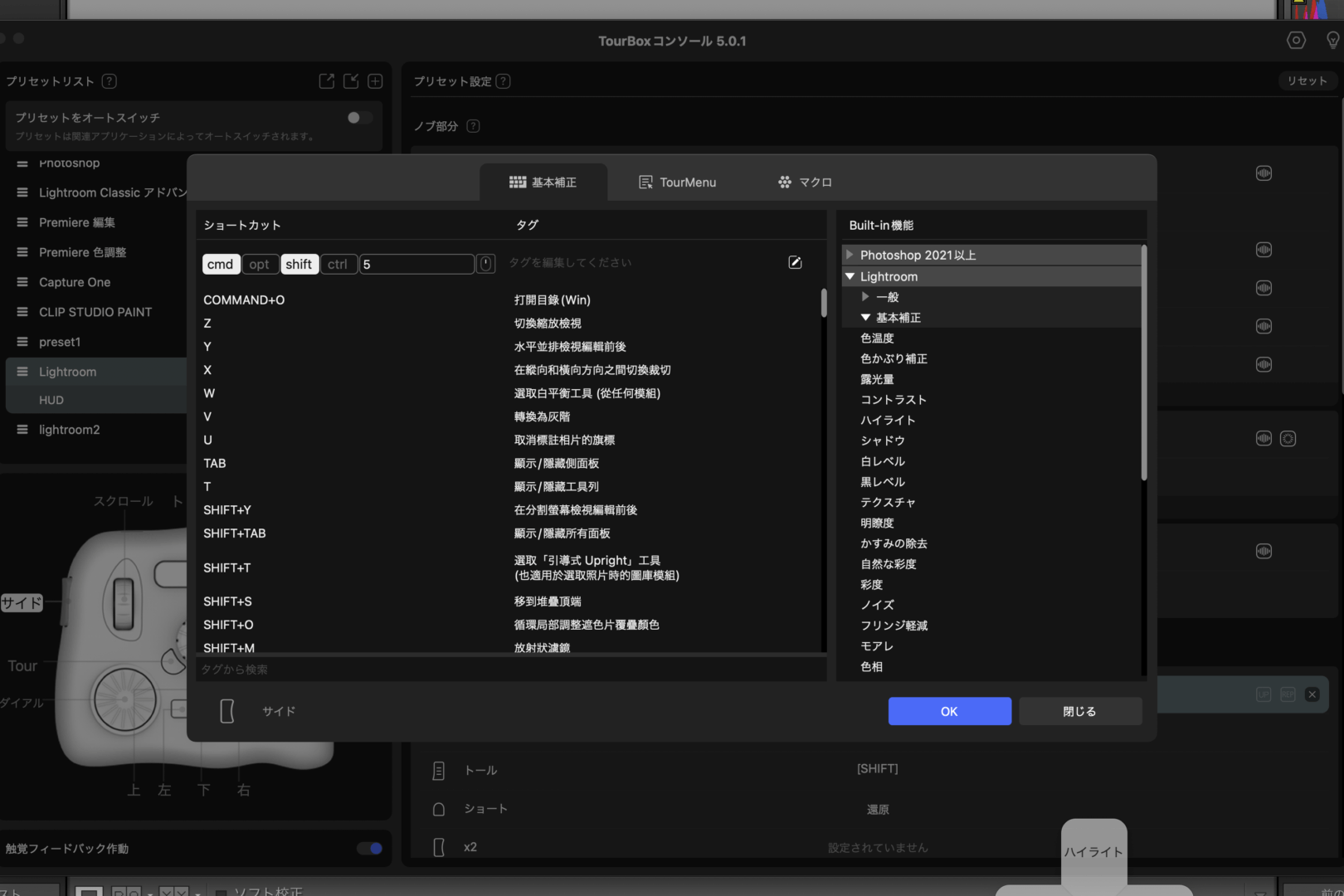Switch to 基本補正 tab
Screen dimensions: 1344x896
coord(543,182)
